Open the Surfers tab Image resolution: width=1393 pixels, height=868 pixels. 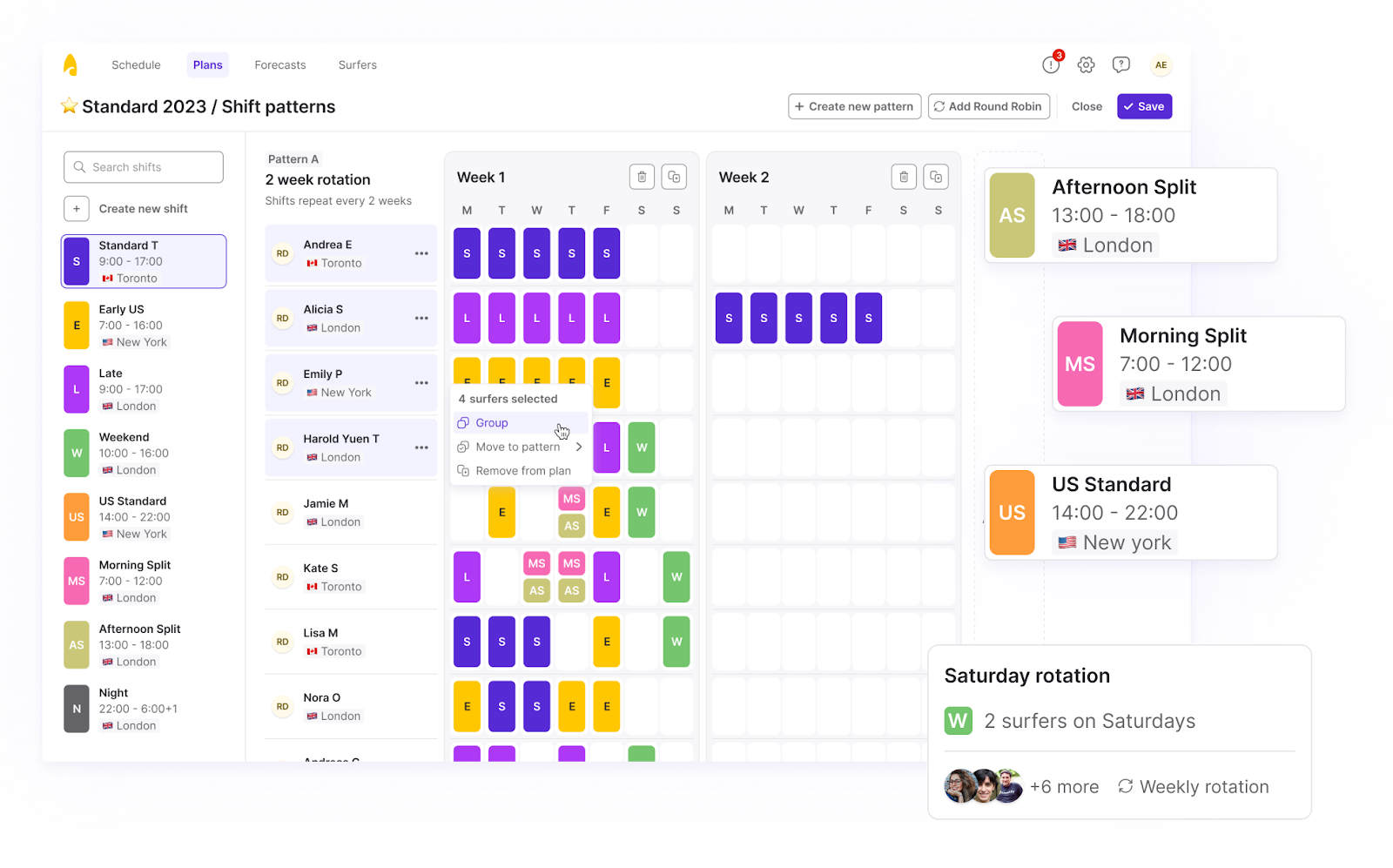358,64
